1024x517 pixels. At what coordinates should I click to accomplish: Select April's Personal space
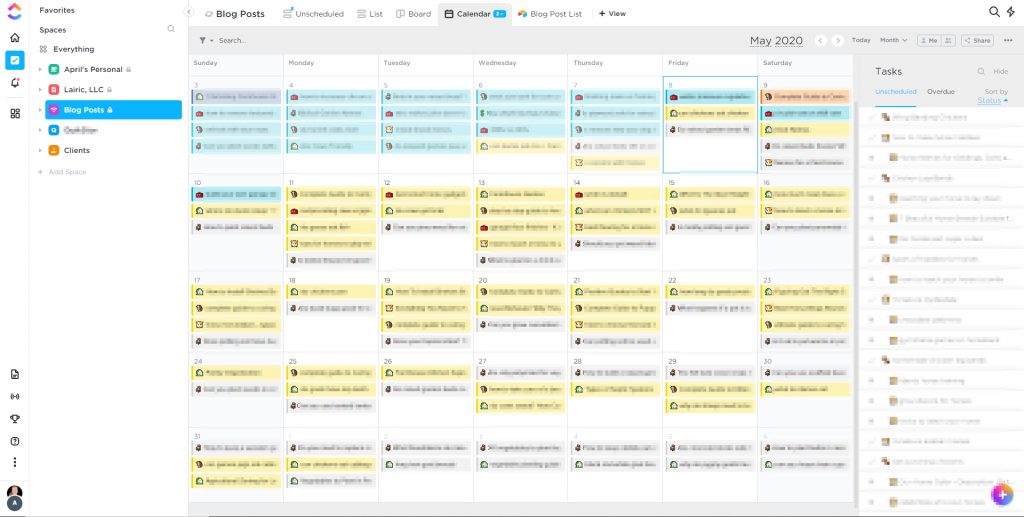point(93,69)
